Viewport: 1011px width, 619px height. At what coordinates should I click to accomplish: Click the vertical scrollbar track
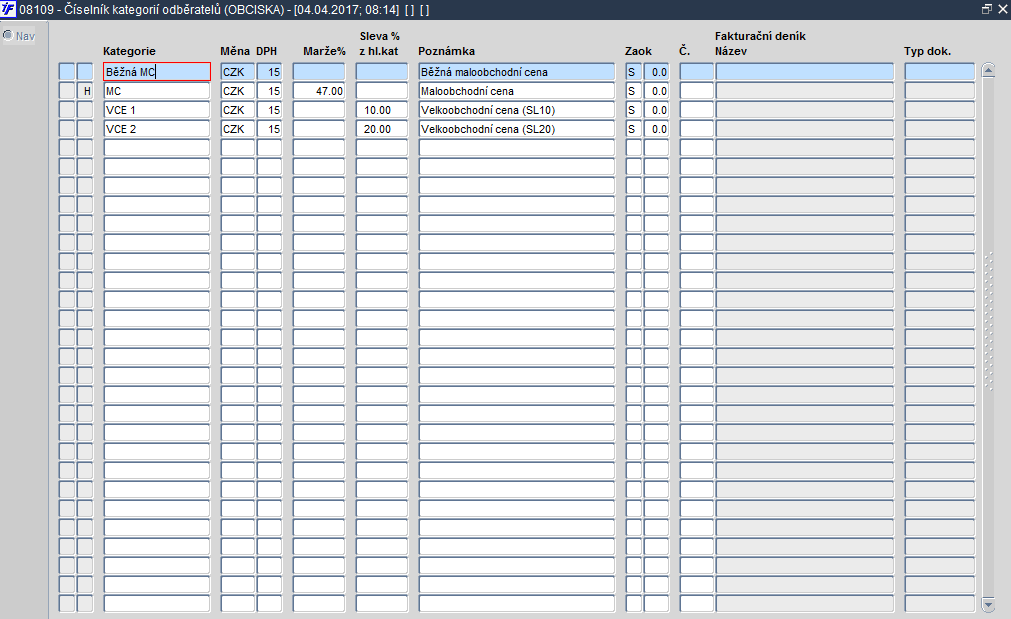988,337
